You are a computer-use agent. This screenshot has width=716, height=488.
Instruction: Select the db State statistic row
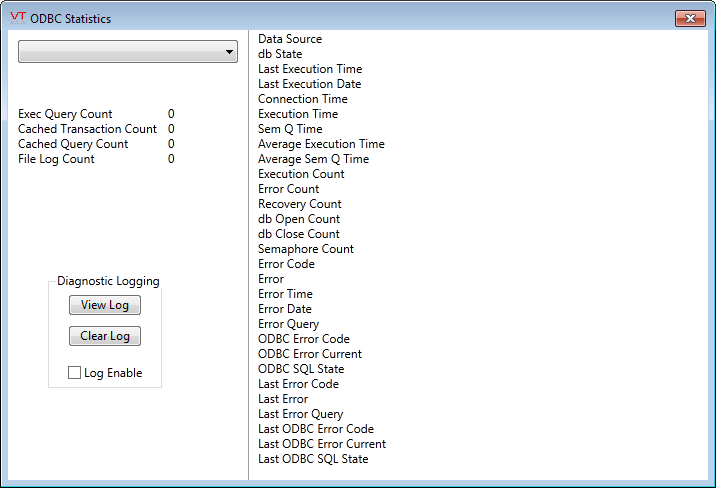point(280,54)
